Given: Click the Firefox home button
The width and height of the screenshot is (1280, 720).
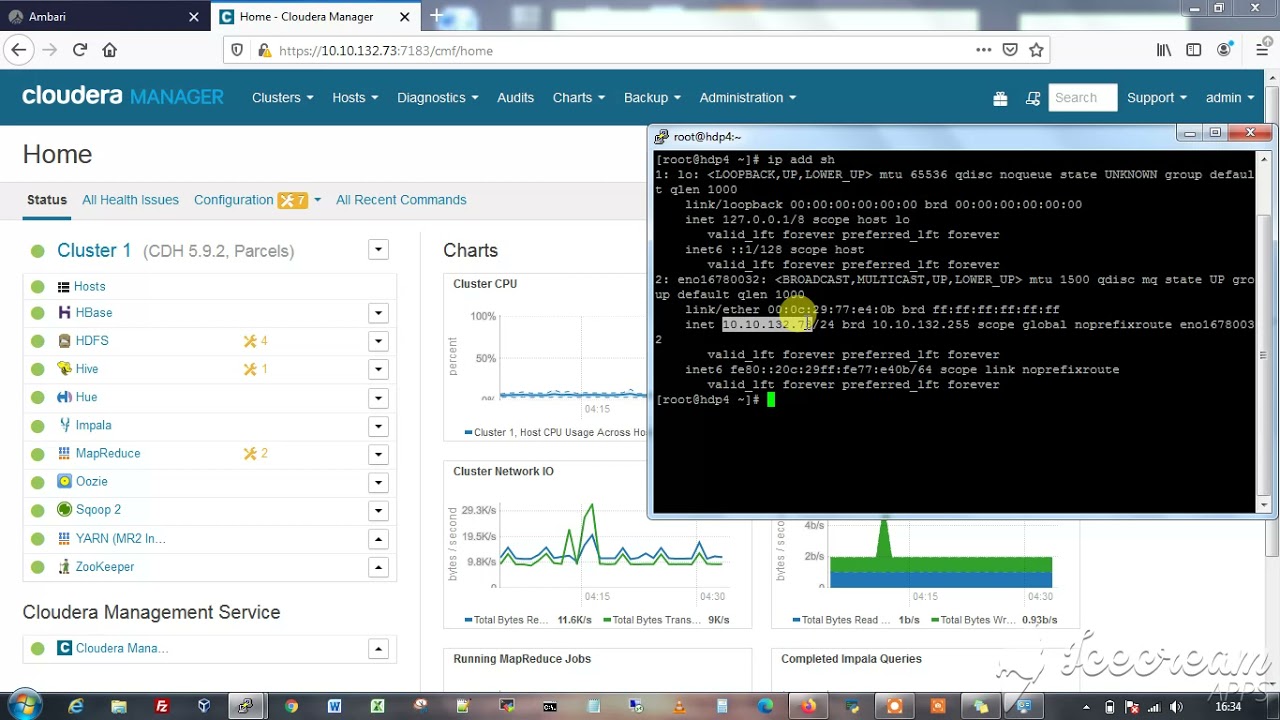Looking at the screenshot, I should (x=110, y=50).
